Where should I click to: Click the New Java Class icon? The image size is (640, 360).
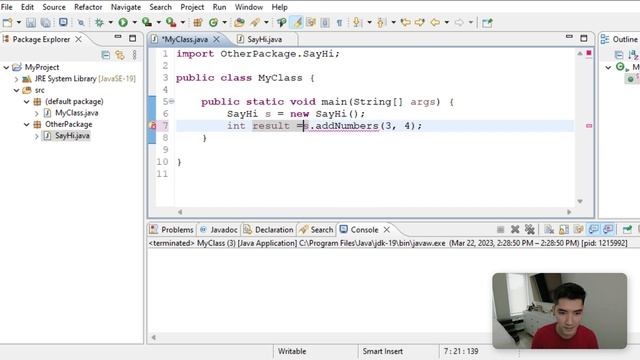[213, 22]
